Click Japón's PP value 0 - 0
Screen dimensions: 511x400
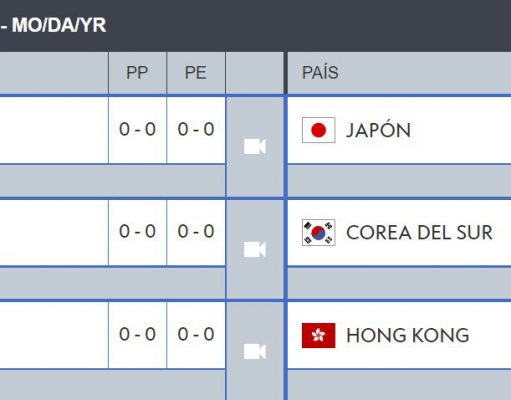tap(137, 129)
